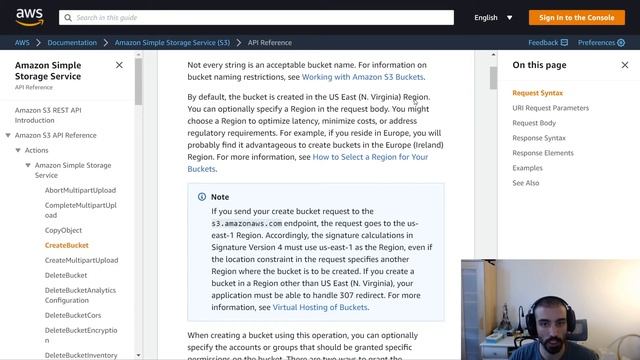Image resolution: width=640 pixels, height=360 pixels.
Task: Open Amazon Simple Storage Service (S3) breadcrumb
Action: click(x=172, y=42)
